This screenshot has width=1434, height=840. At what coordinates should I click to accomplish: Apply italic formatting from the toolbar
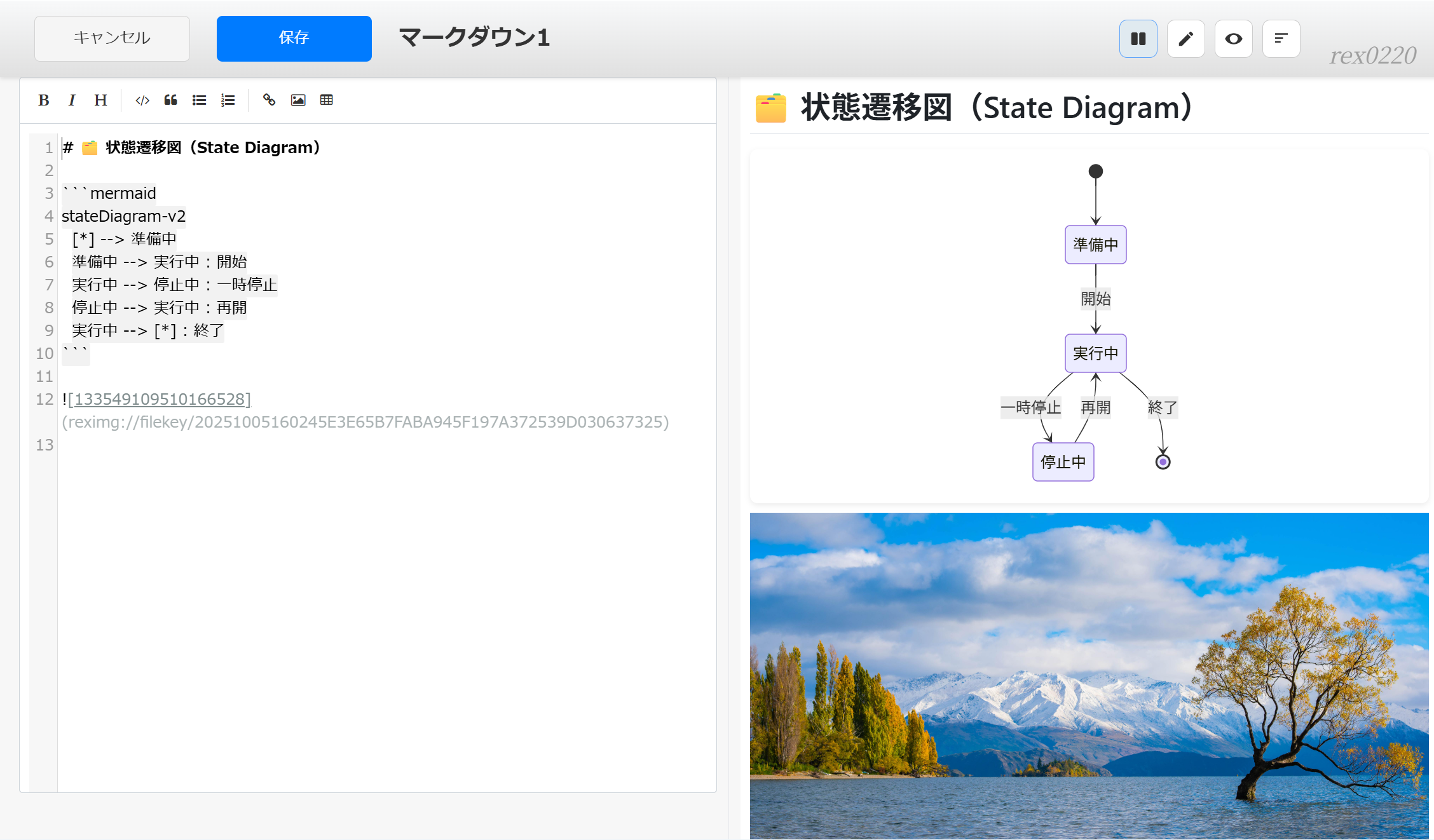pos(72,100)
